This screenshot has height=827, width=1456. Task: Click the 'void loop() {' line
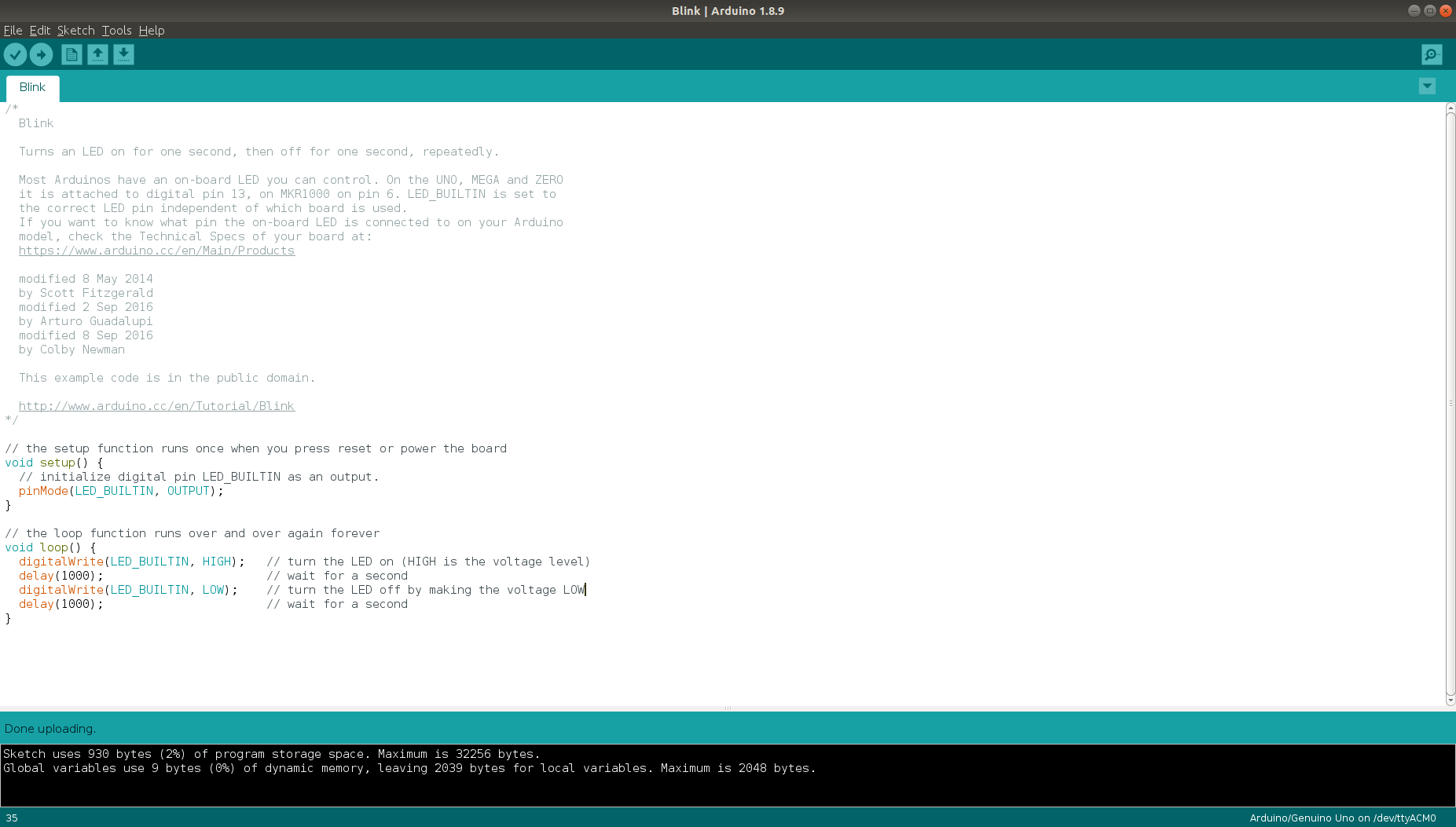[50, 547]
